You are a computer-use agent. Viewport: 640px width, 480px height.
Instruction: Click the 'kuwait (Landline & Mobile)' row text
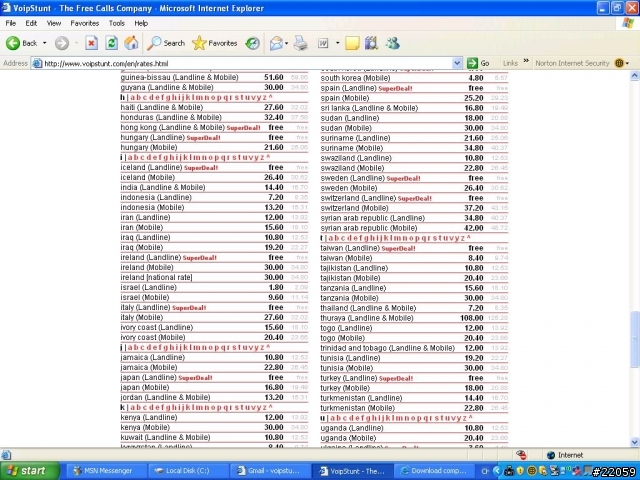[x=165, y=438]
